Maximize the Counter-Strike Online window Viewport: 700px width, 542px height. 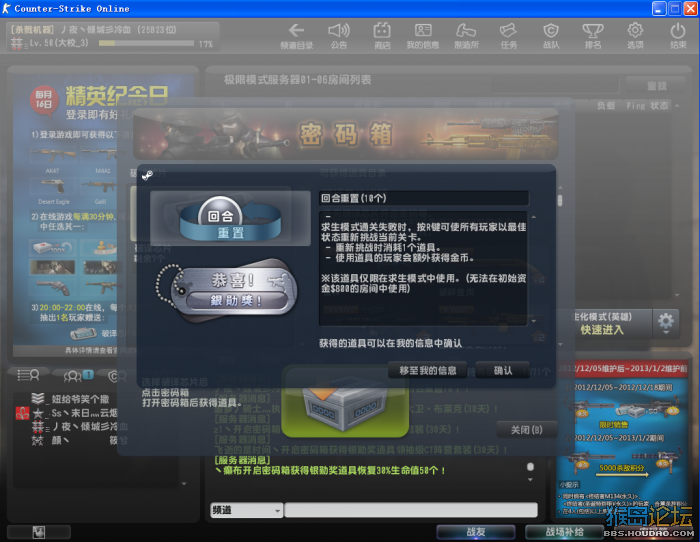675,8
